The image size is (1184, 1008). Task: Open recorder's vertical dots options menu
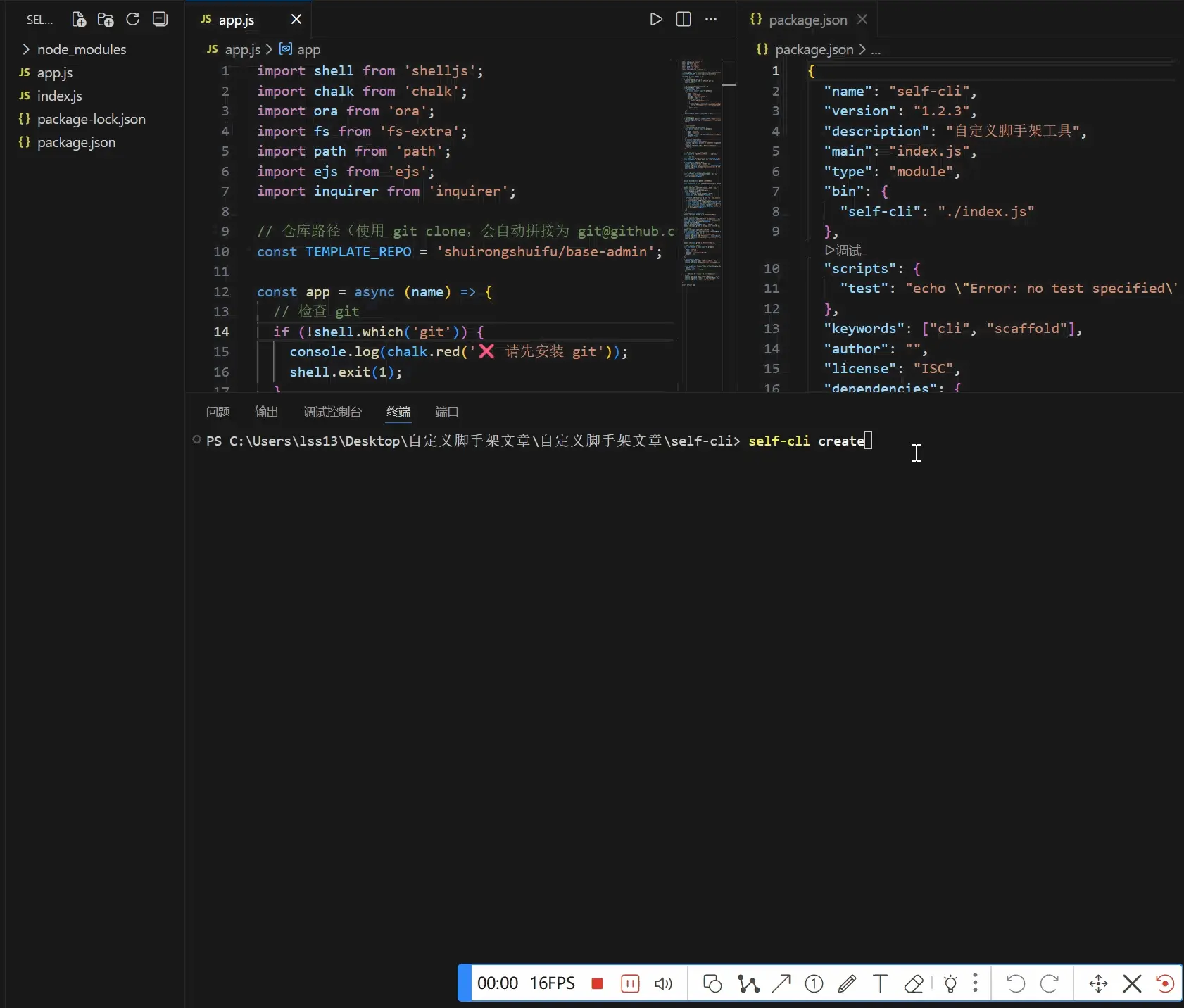coord(975,983)
